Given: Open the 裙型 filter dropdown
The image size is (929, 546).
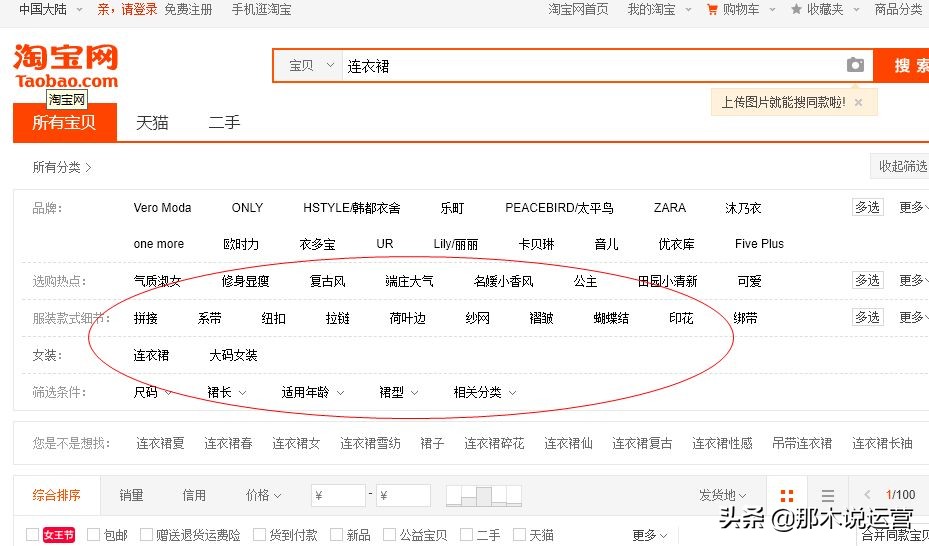Looking at the screenshot, I should coord(398,392).
